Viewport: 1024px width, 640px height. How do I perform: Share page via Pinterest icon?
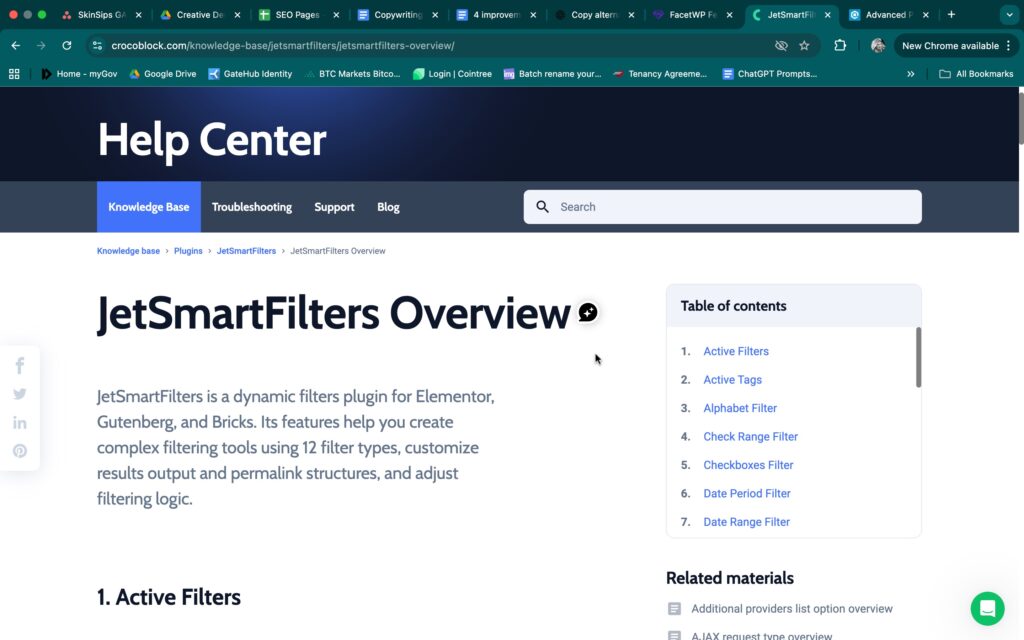click(20, 451)
